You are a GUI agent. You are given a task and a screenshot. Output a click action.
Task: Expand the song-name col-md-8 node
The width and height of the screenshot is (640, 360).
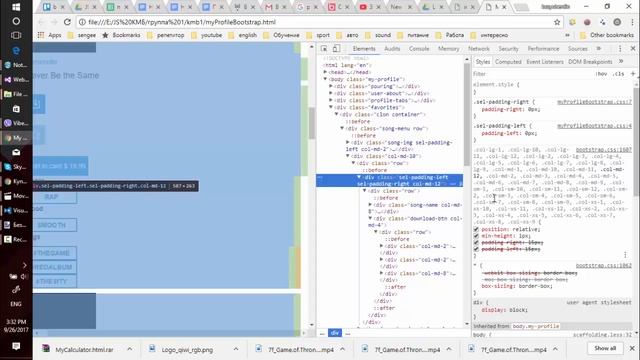(370, 205)
